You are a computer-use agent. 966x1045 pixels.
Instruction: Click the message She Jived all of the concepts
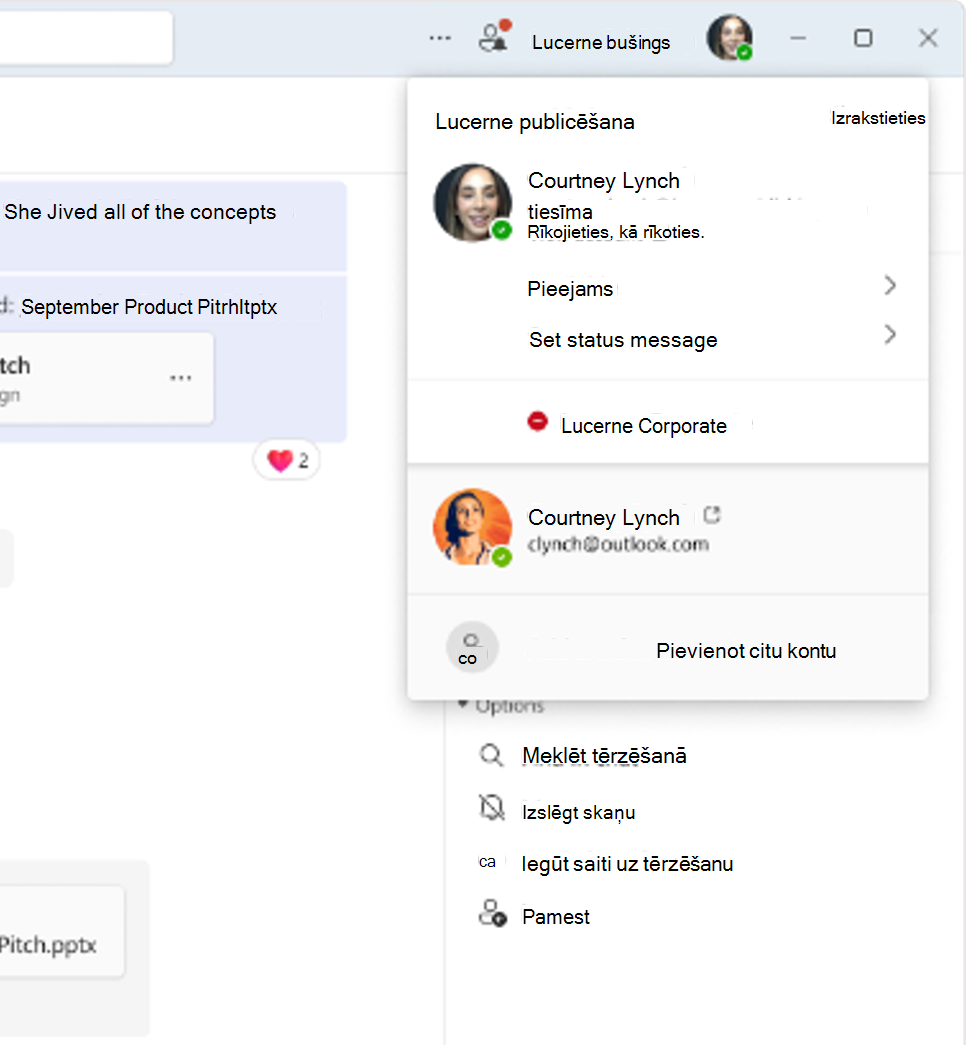click(140, 212)
